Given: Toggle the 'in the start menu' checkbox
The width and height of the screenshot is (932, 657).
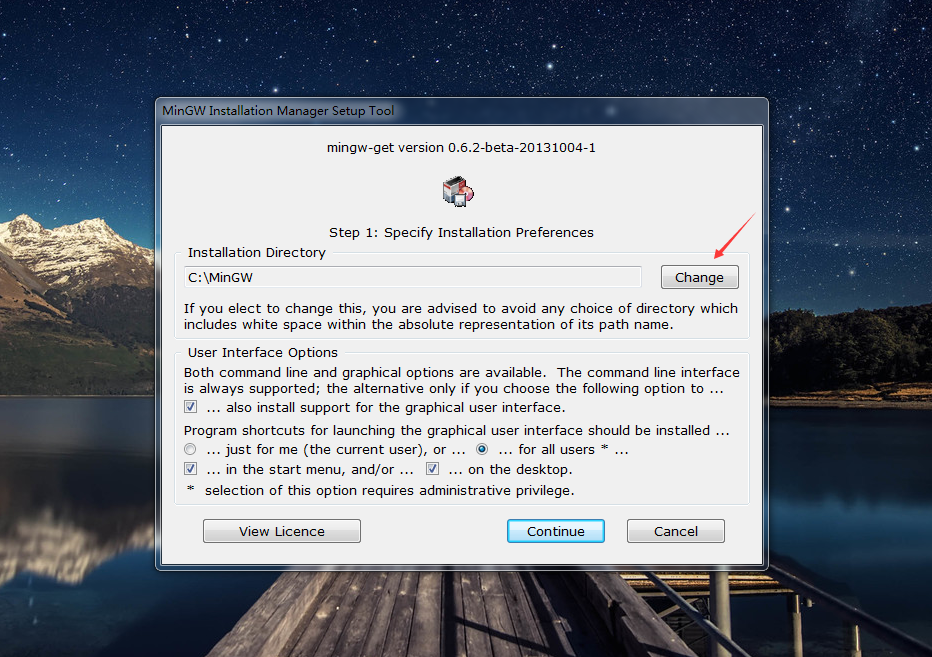Looking at the screenshot, I should (x=191, y=469).
